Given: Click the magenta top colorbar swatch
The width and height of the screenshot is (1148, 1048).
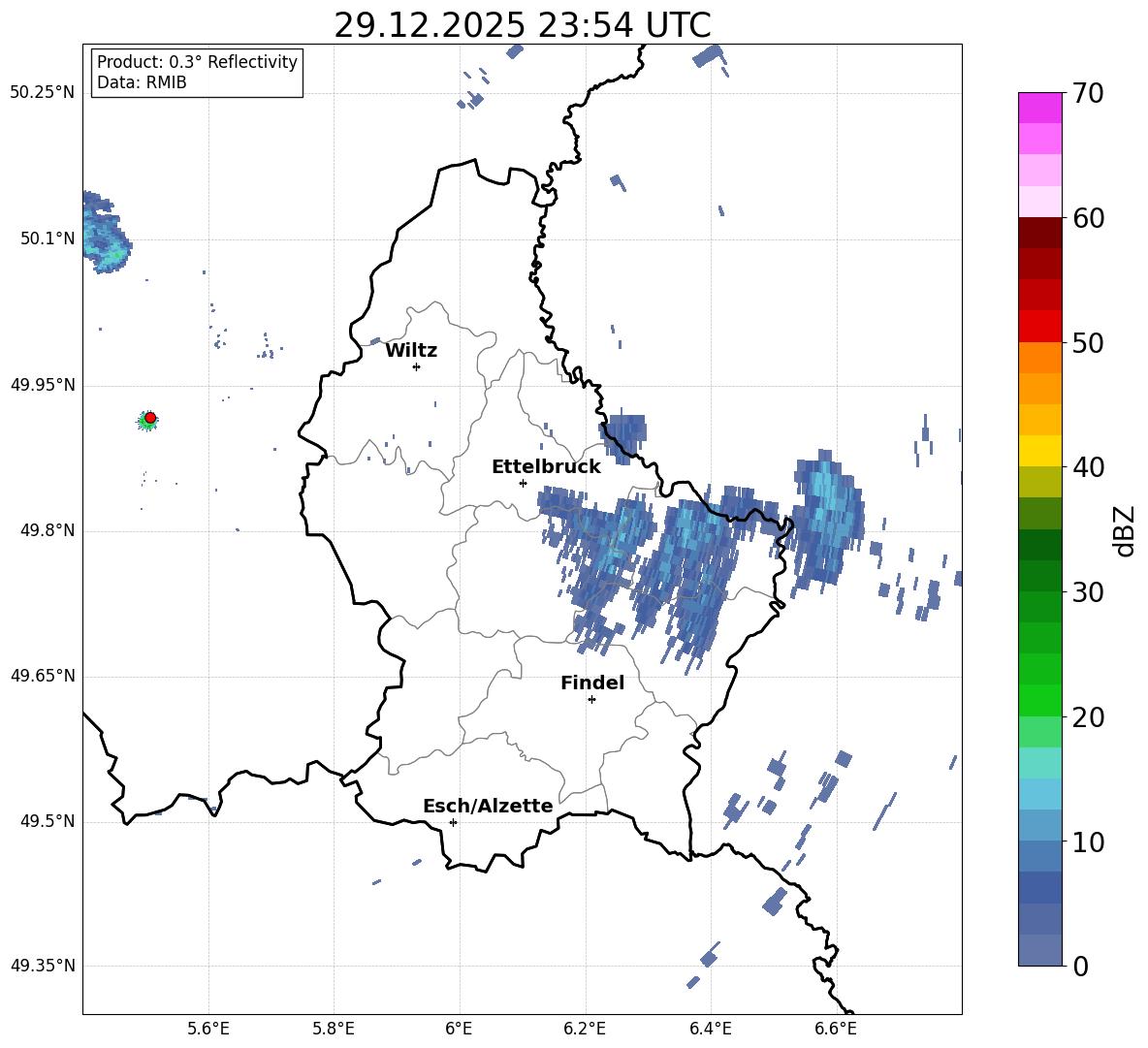Looking at the screenshot, I should [1039, 108].
